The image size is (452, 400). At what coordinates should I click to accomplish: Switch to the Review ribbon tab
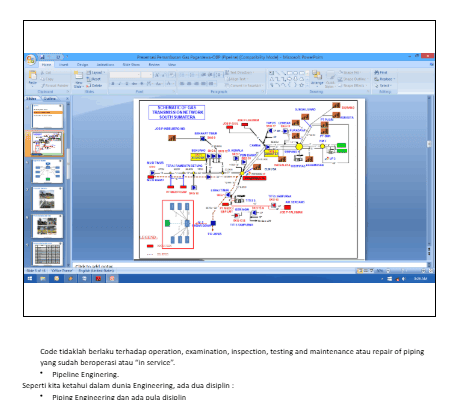click(x=154, y=64)
